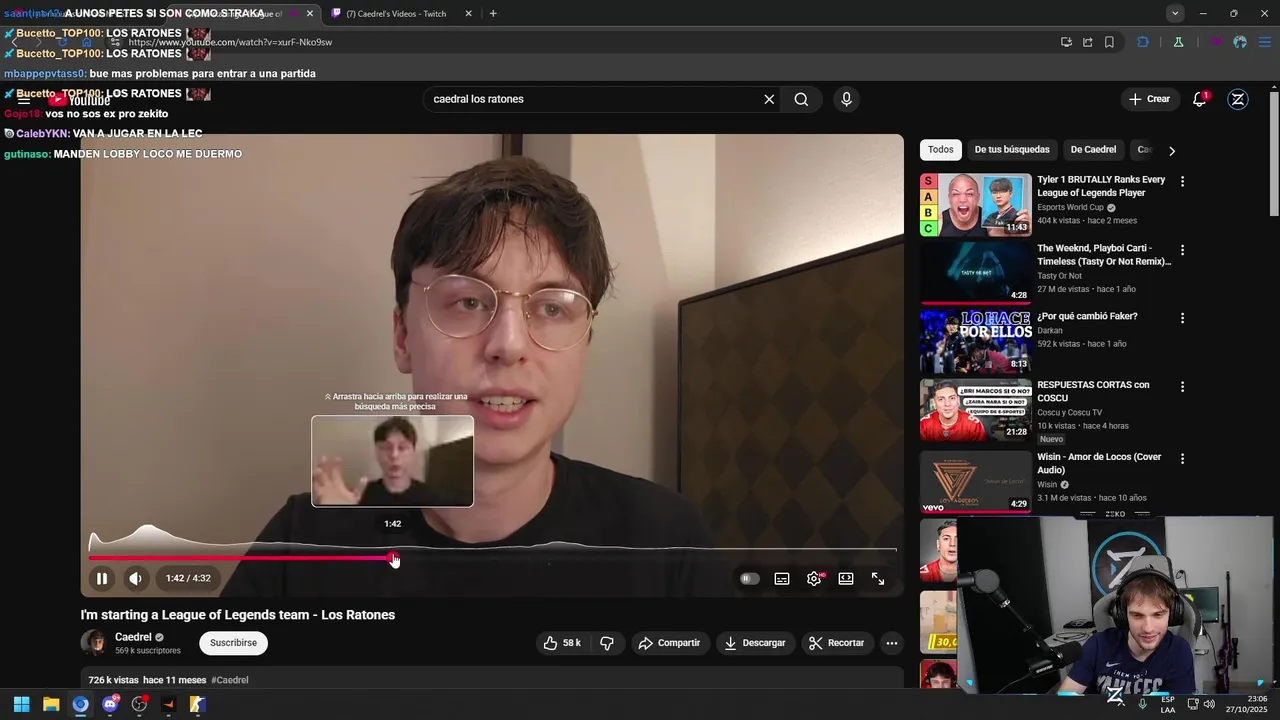Click the URL address bar
The image size is (1280, 720).
coord(590,42)
